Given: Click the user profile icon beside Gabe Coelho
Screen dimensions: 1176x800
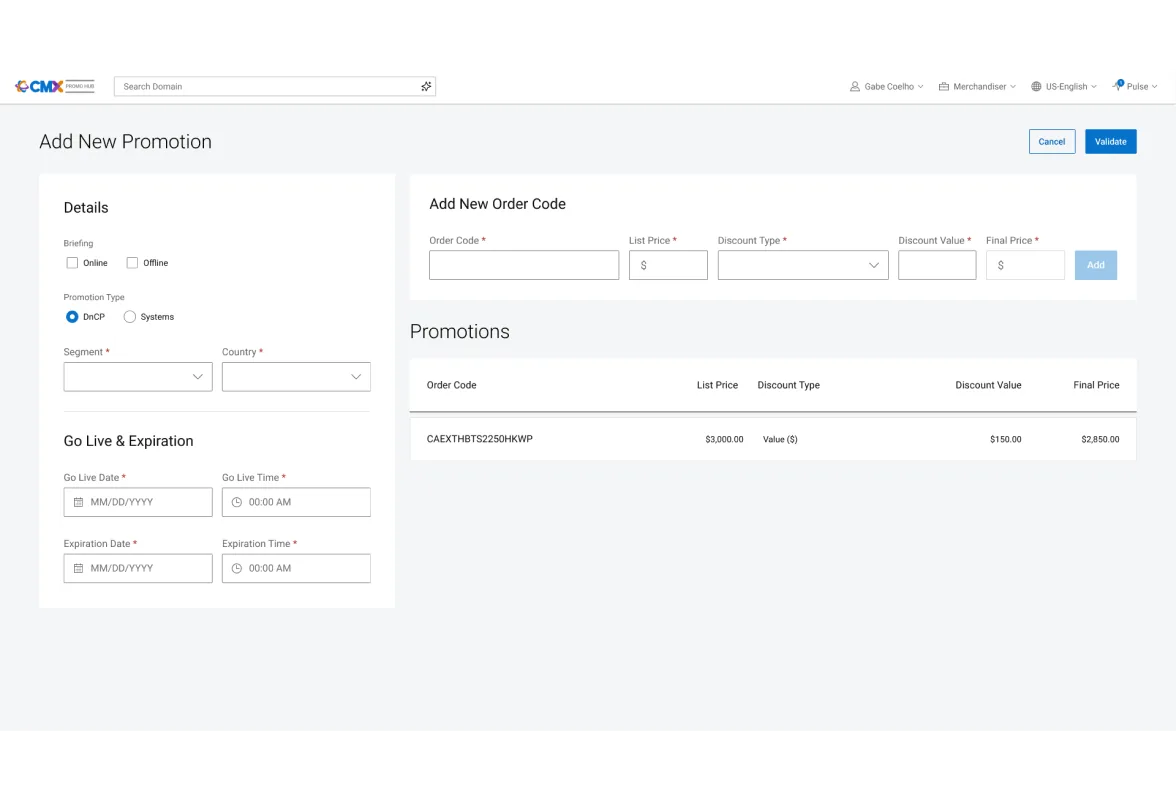Looking at the screenshot, I should 854,86.
